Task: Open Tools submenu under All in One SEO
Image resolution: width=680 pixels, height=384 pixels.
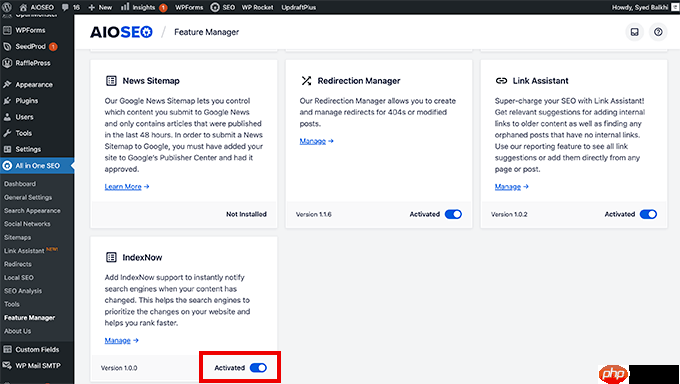Action: point(12,304)
